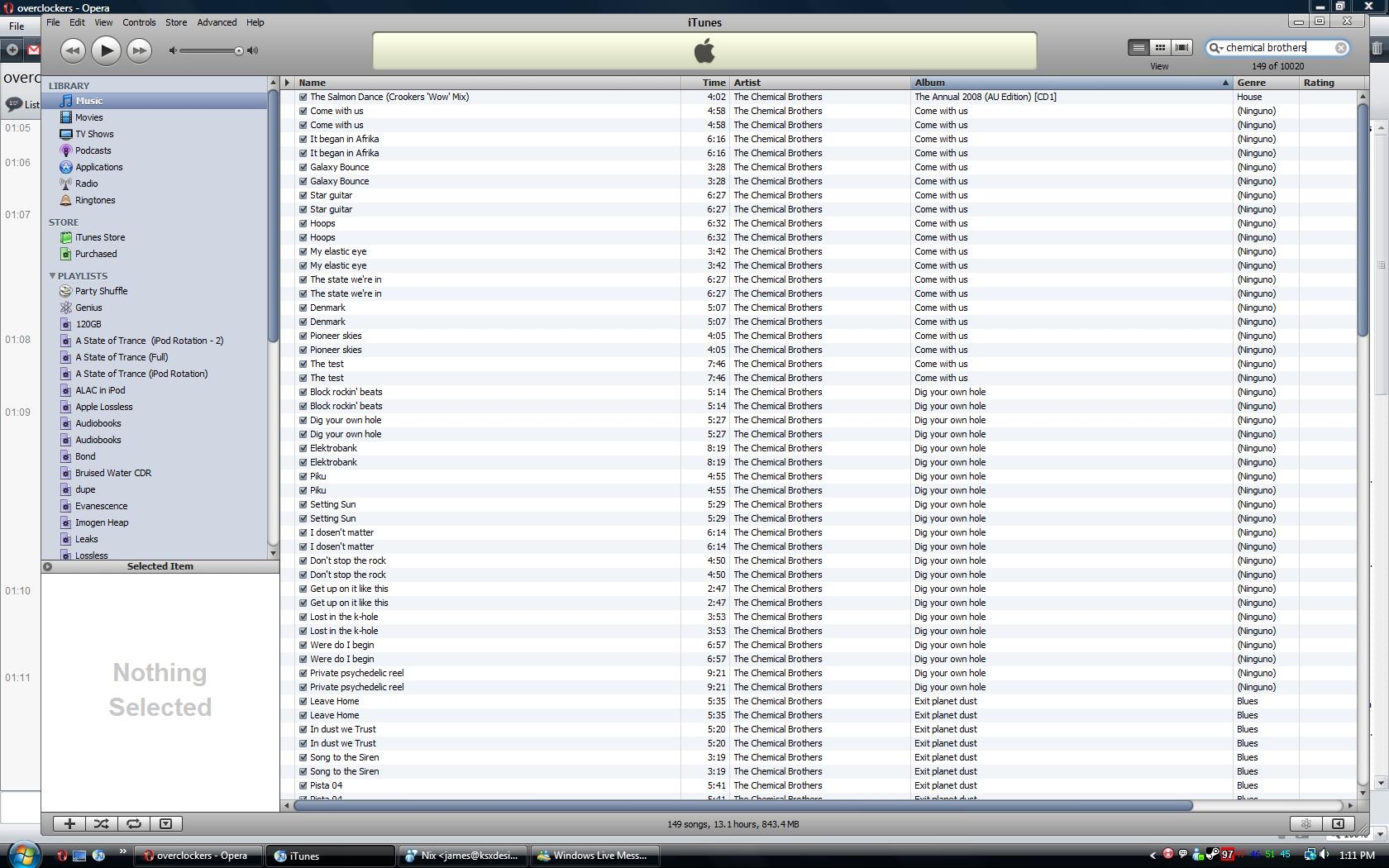Viewport: 1389px width, 868px height.
Task: Click the Genius button at bottom right
Action: pyautogui.click(x=1306, y=823)
